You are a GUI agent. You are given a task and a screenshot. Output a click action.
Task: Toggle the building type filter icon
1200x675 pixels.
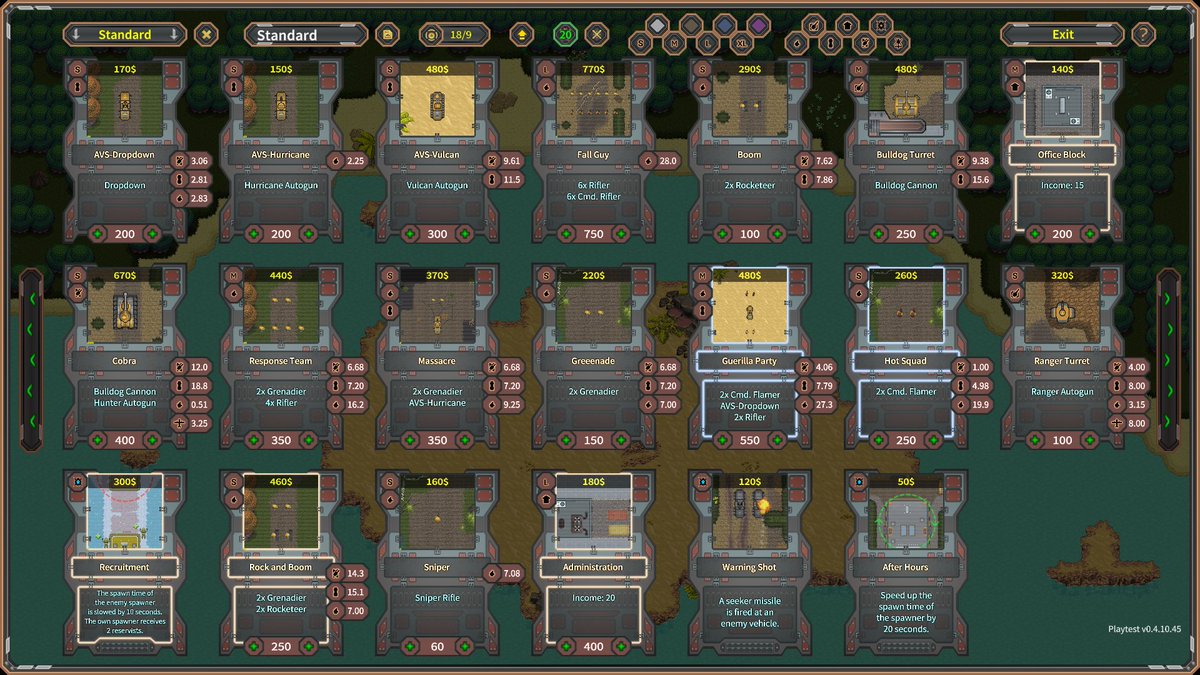click(847, 24)
